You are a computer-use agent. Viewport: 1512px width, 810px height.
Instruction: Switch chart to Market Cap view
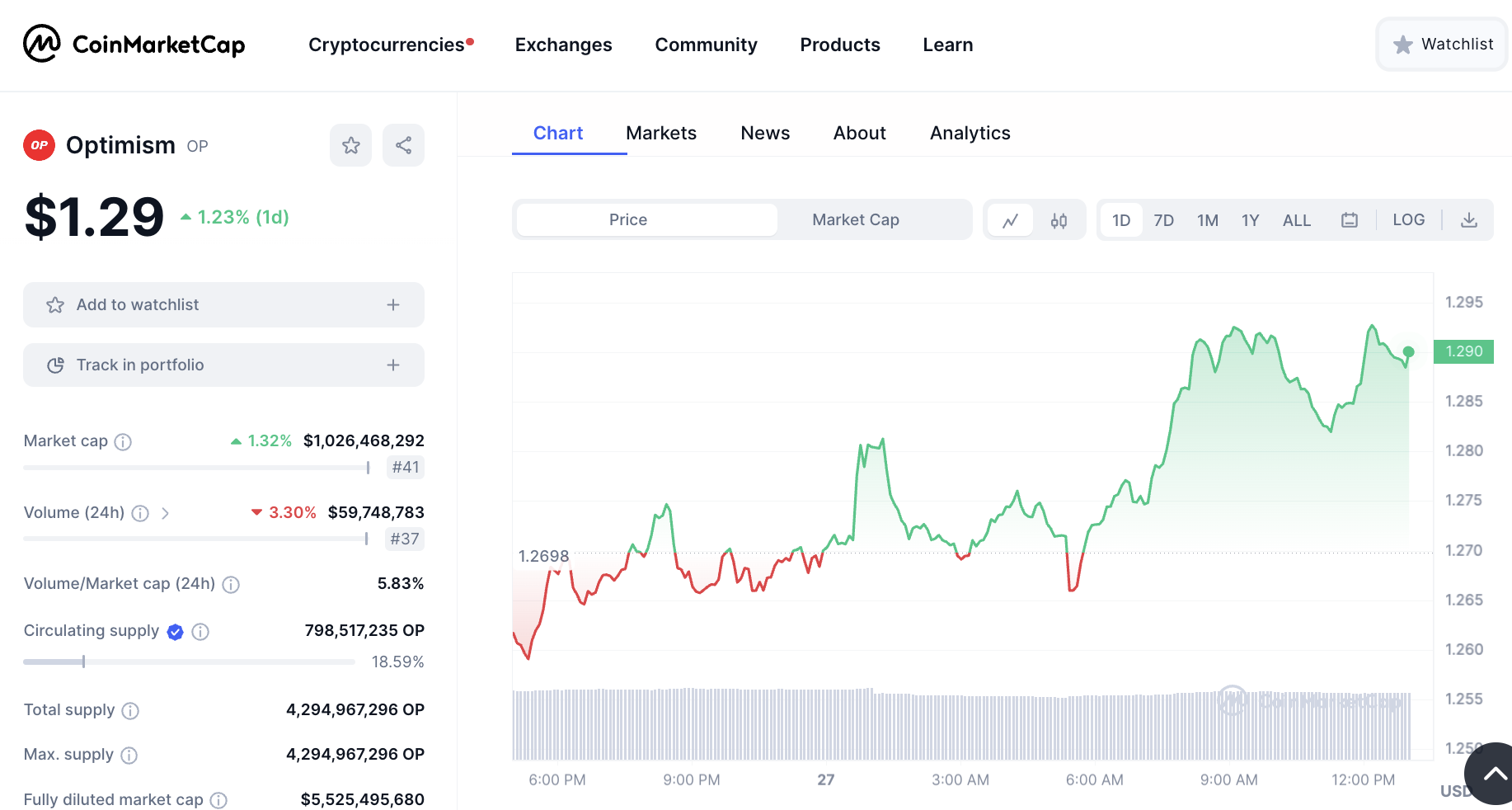pos(855,220)
